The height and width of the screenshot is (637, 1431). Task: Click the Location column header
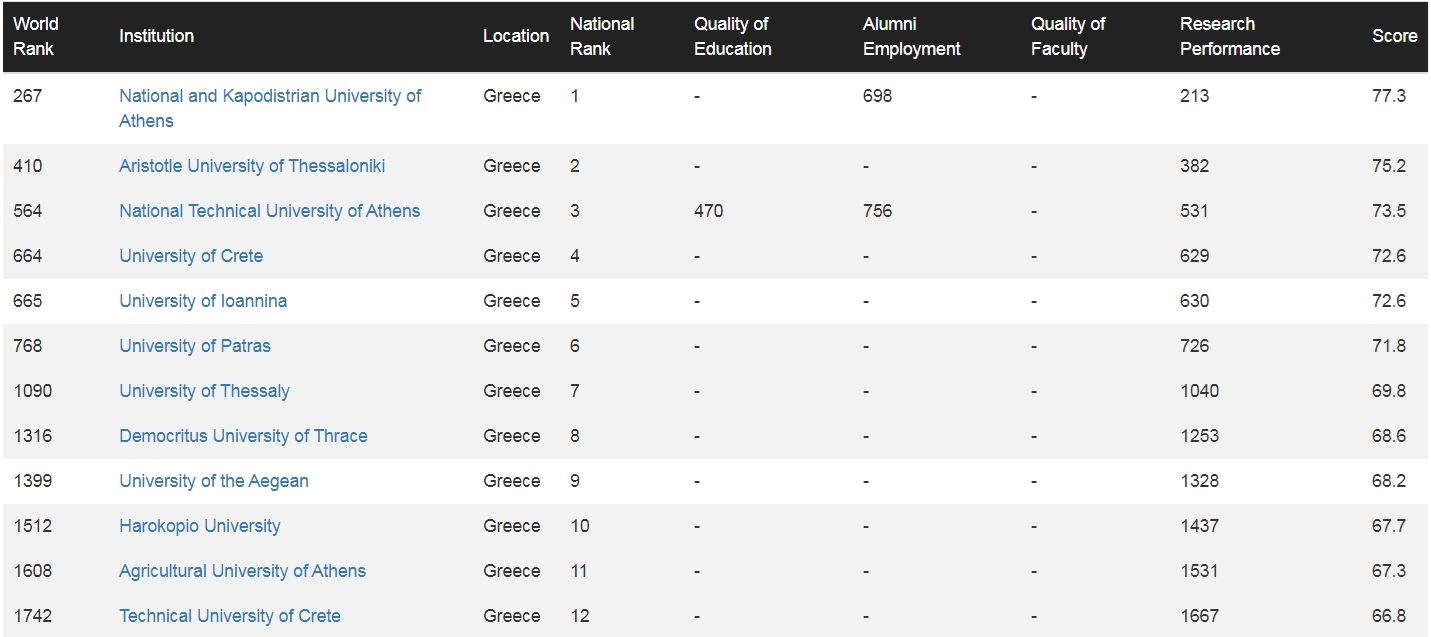[516, 36]
